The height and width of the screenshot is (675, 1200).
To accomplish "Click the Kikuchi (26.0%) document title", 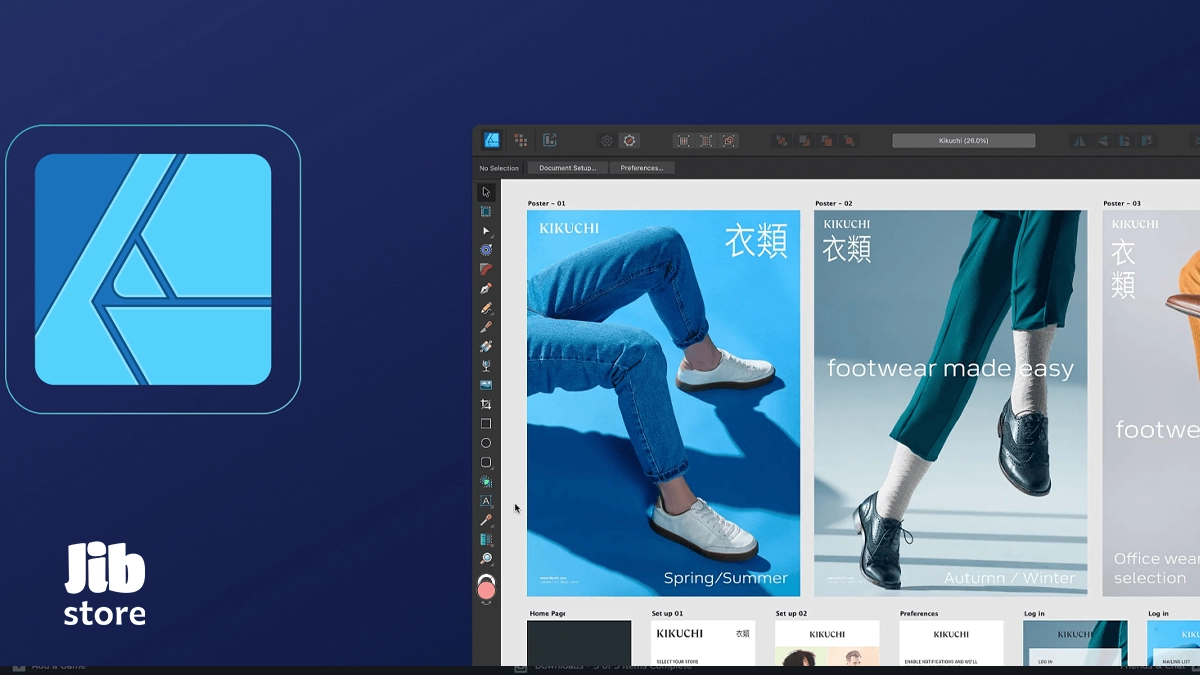I will point(964,141).
